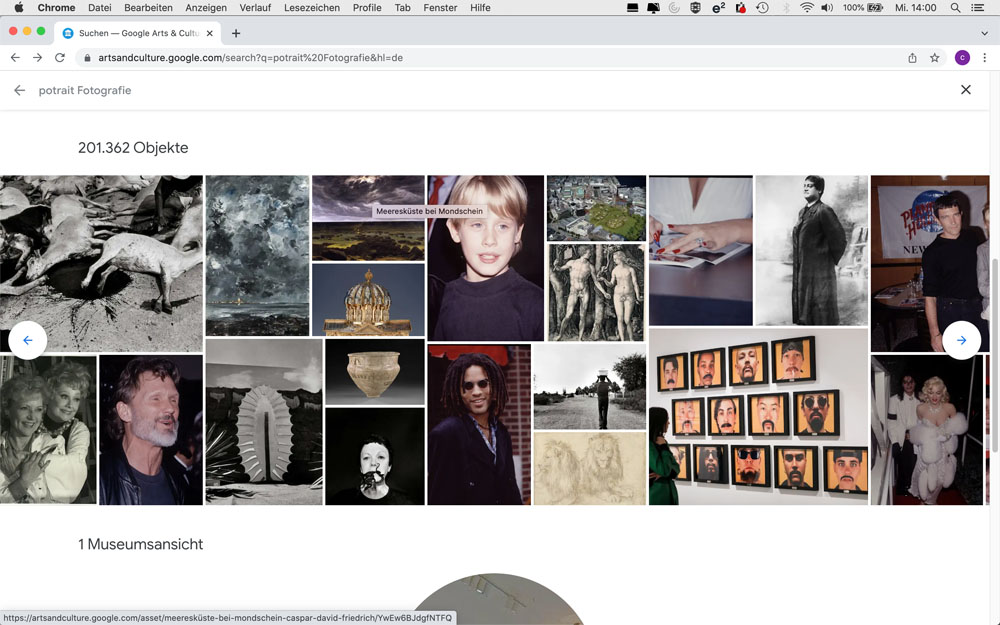
Task: Open the sketched lions drawing thumbnail
Action: click(x=589, y=468)
